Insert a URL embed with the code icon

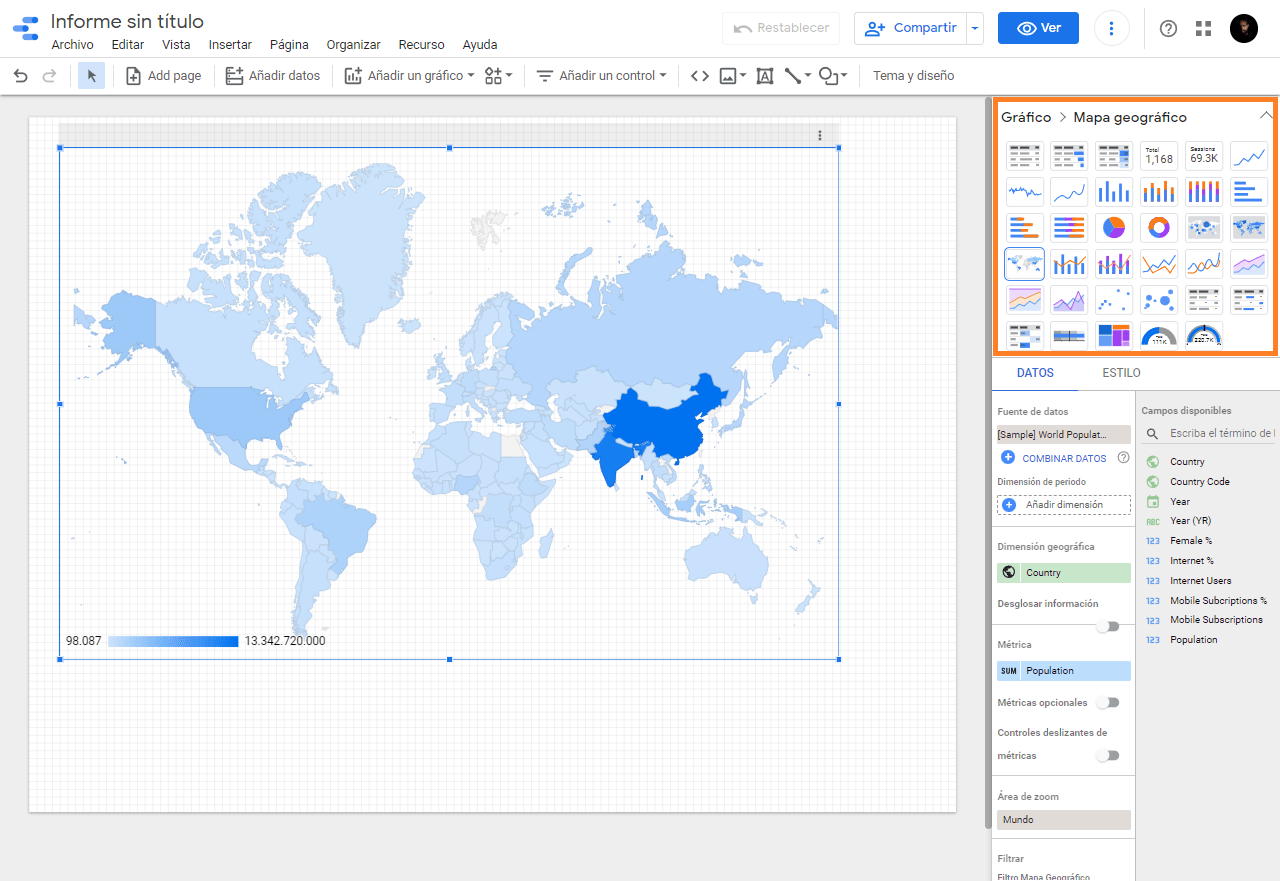(x=700, y=76)
